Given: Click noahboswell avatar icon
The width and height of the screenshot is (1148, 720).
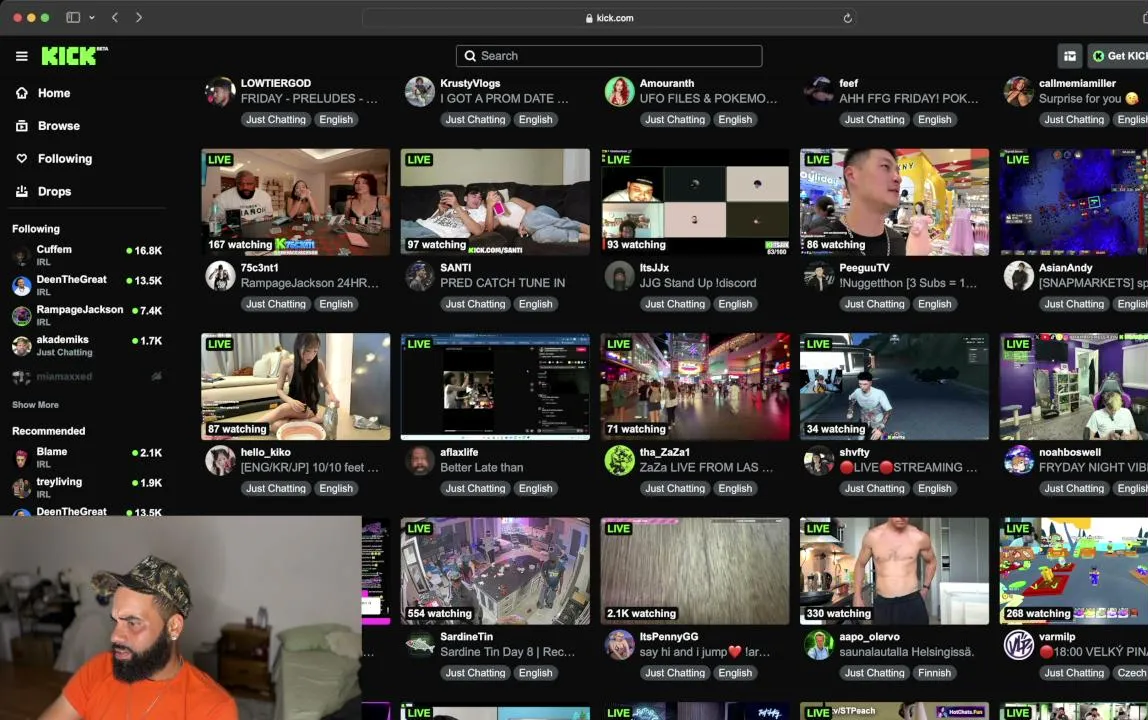Looking at the screenshot, I should (x=1018, y=461).
